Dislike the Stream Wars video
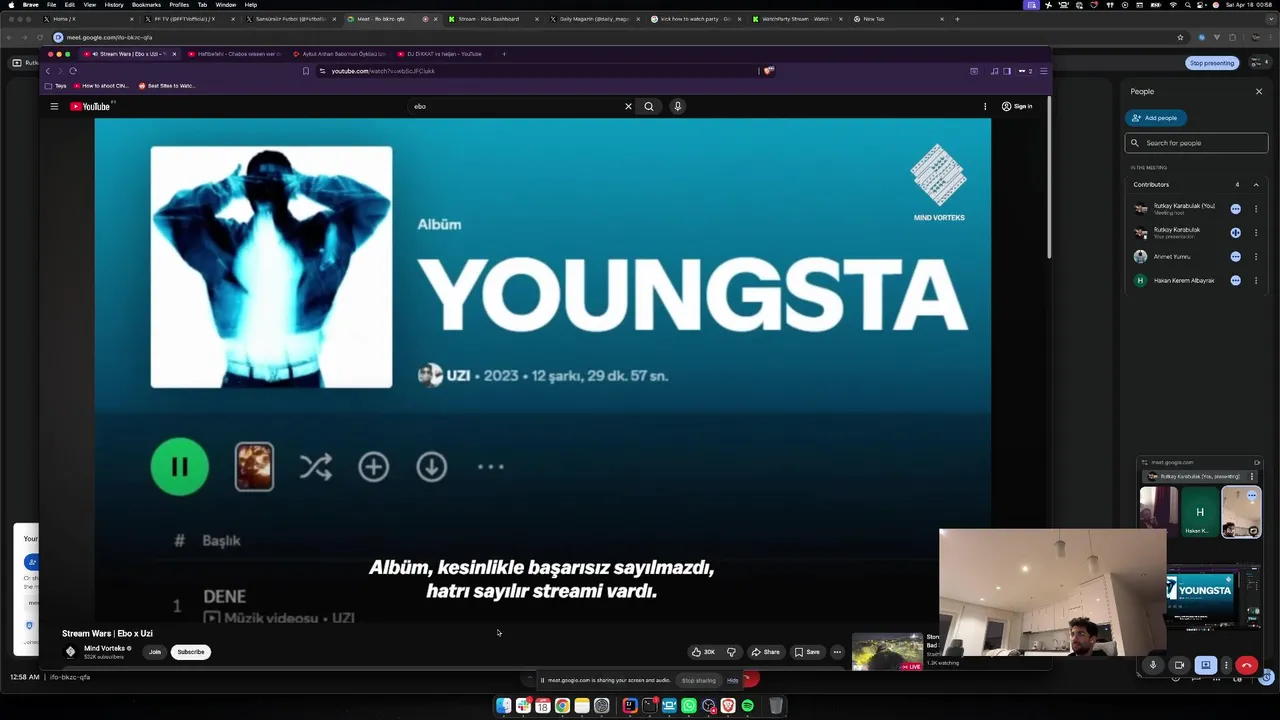The image size is (1280, 720). (x=731, y=652)
